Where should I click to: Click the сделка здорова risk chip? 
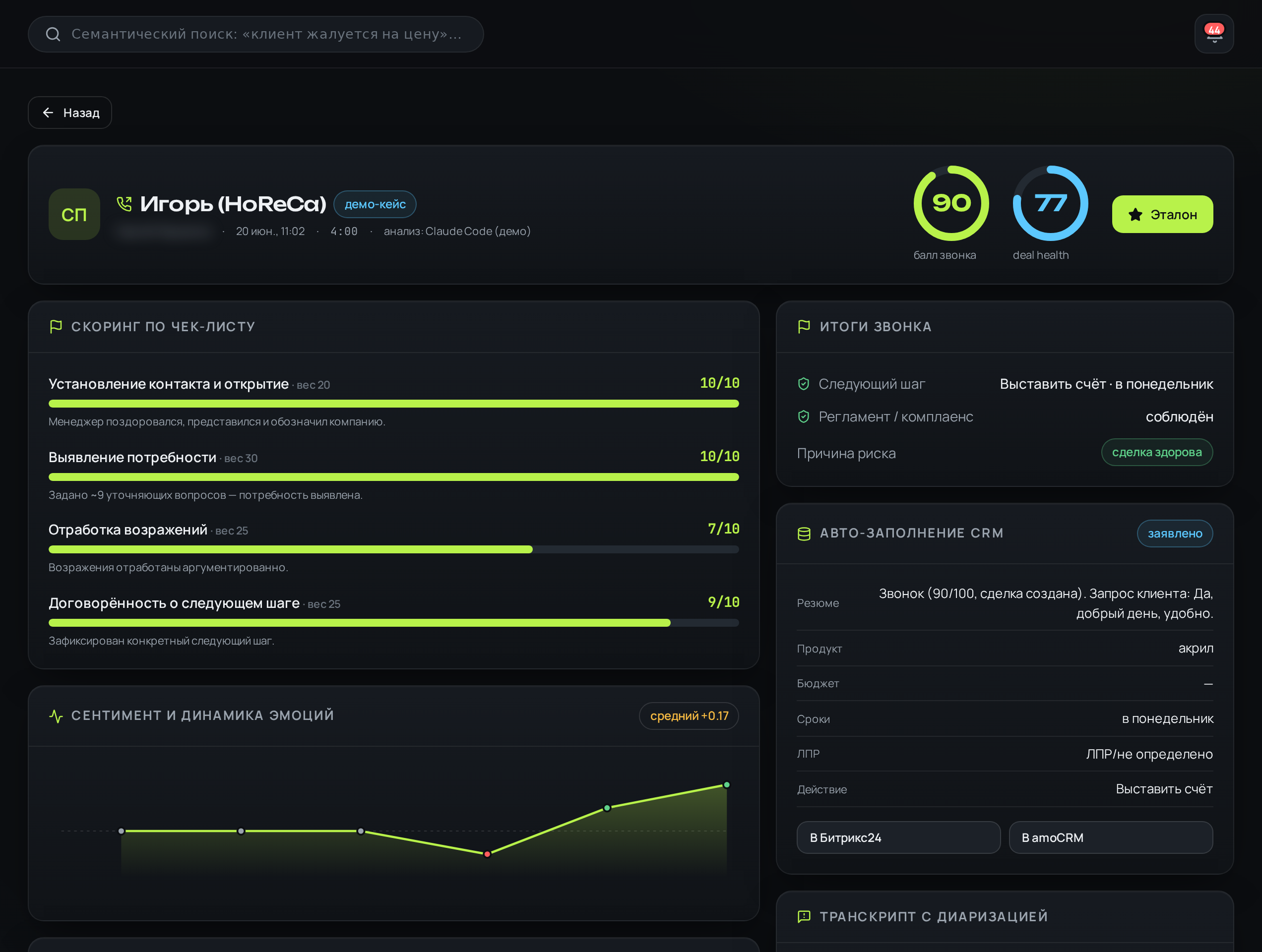(1156, 452)
